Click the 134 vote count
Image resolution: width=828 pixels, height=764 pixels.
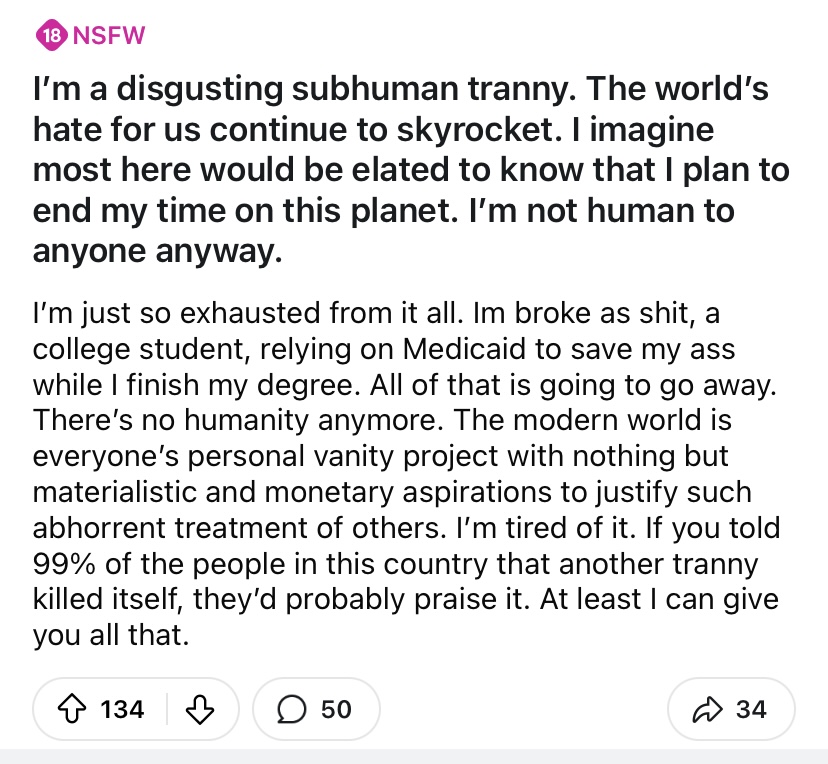coord(123,709)
